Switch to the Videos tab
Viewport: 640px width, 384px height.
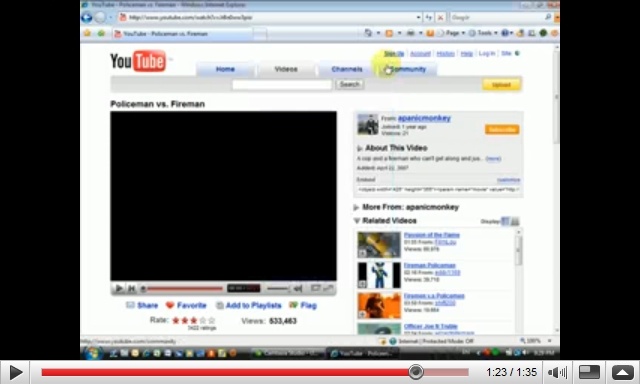click(286, 69)
